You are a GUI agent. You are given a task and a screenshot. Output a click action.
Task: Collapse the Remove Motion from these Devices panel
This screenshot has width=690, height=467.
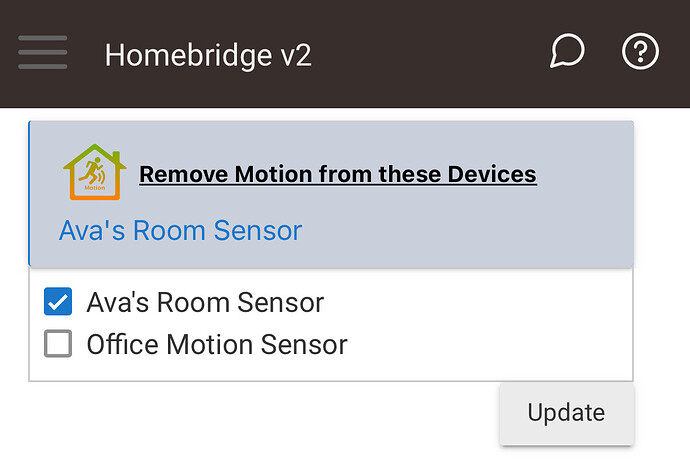point(331,194)
